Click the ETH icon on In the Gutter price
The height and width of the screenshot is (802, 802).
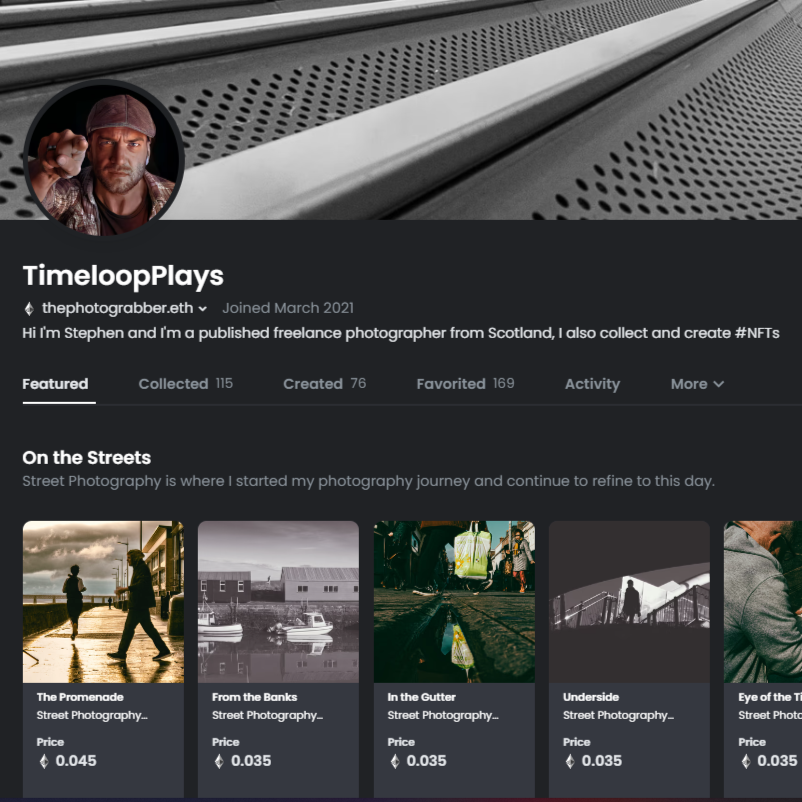[x=395, y=761]
